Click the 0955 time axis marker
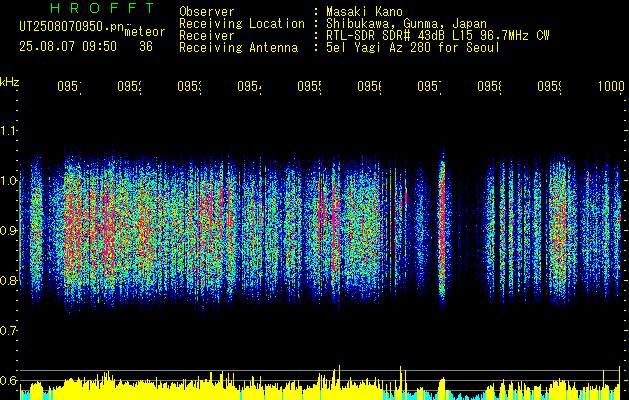This screenshot has width=629, height=400. [309, 86]
